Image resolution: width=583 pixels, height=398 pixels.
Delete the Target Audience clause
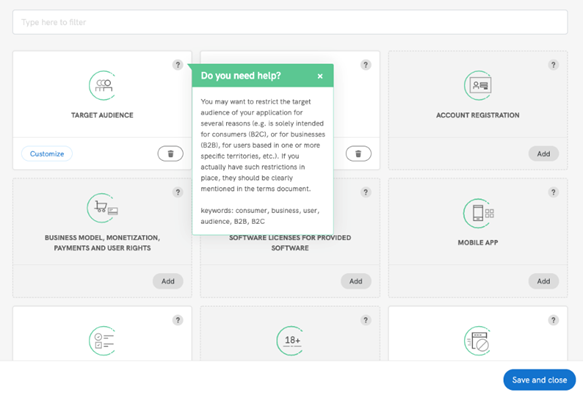170,154
